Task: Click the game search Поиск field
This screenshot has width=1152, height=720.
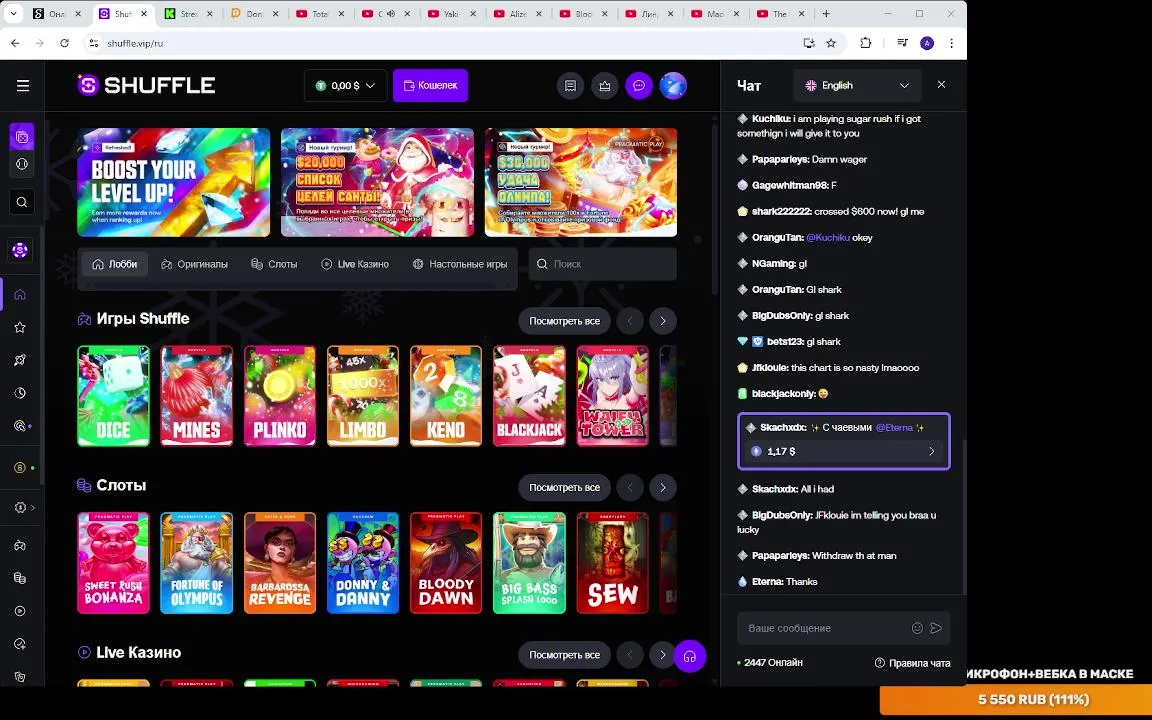Action: [602, 264]
